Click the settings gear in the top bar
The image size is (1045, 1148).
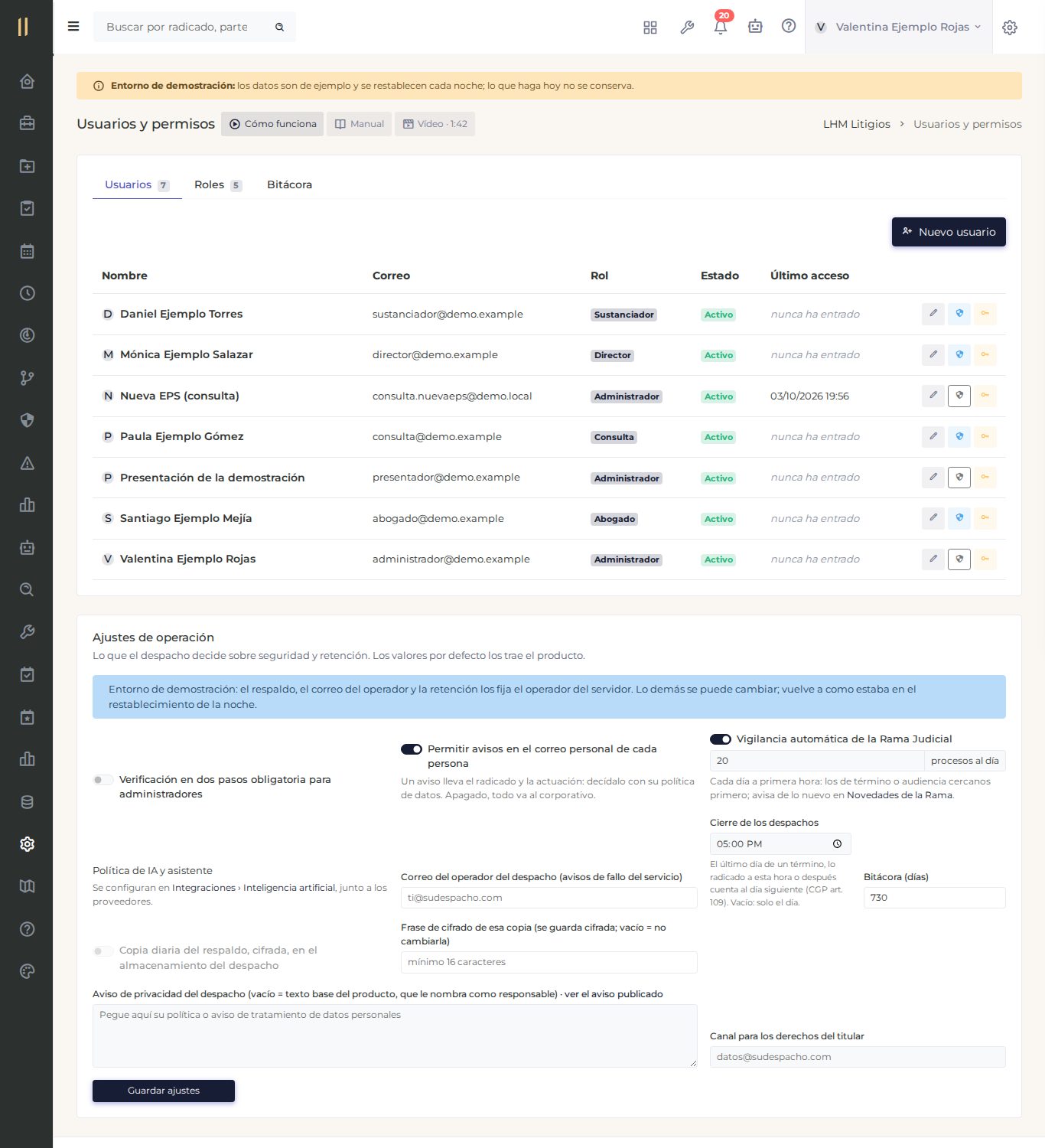1010,28
